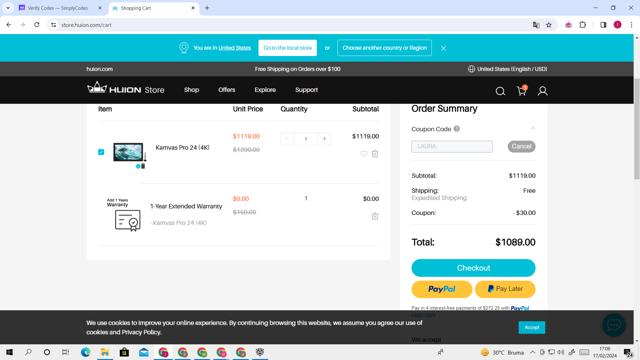Choose the Pay Later button
The height and width of the screenshot is (360, 640).
(x=505, y=289)
